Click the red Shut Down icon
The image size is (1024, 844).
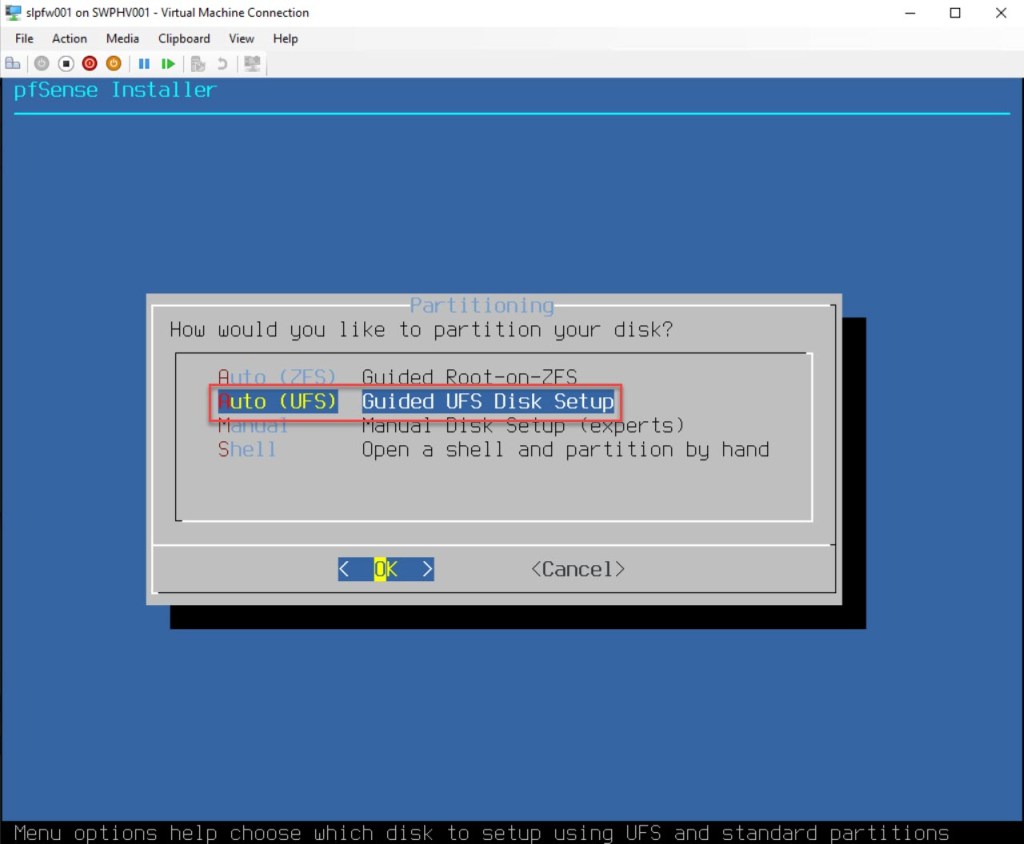(89, 63)
